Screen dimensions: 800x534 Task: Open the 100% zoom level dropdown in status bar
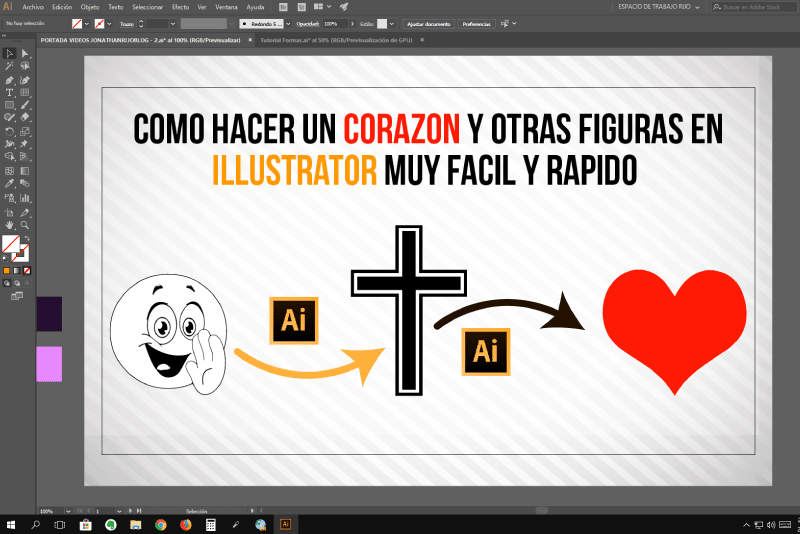68,511
